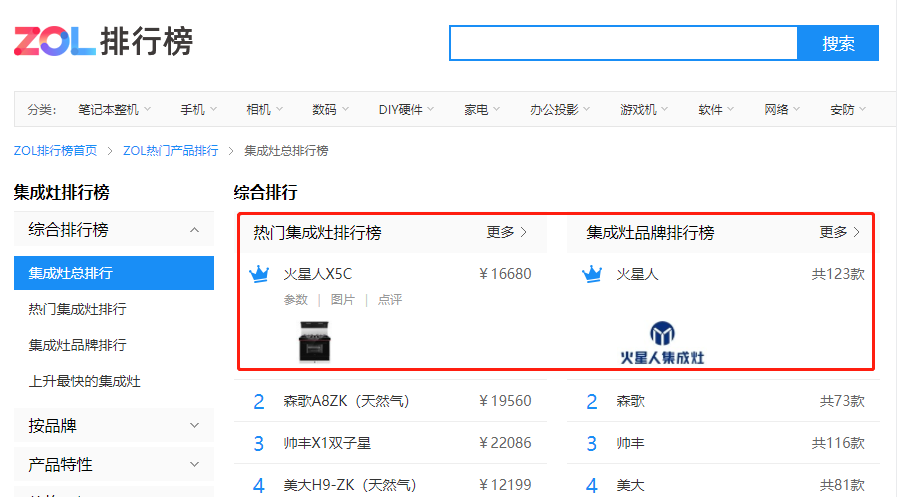Click 更多 in 集成灶品牌排行榜 header
The image size is (897, 497).
(839, 232)
